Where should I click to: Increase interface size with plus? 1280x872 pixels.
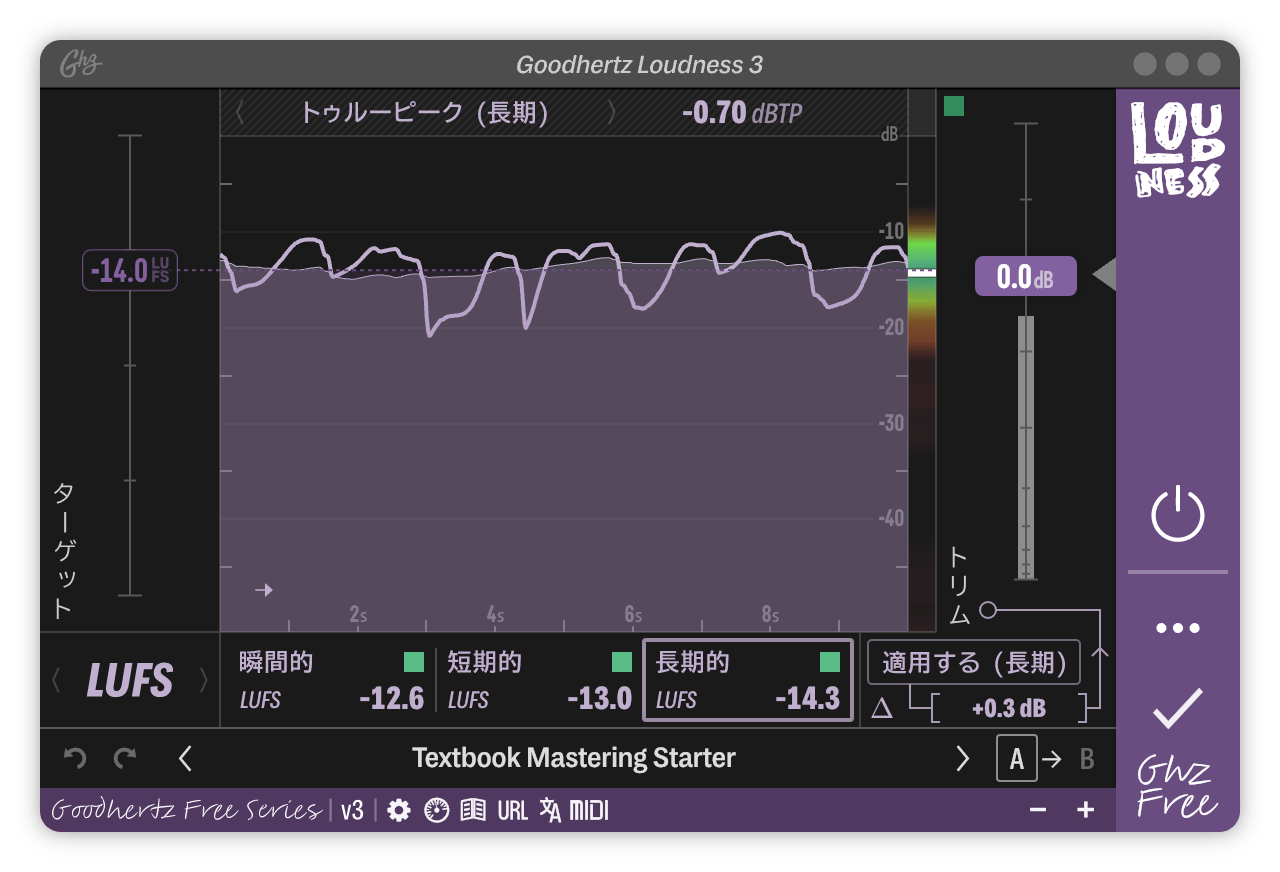(x=1086, y=810)
